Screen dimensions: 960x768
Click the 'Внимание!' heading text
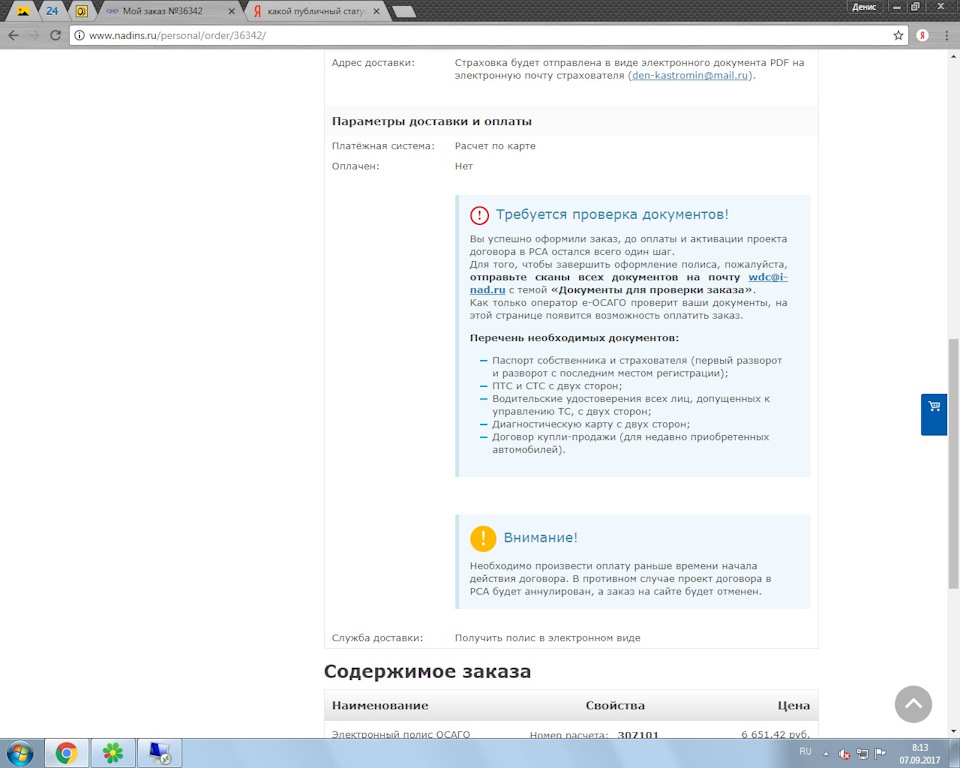click(540, 538)
